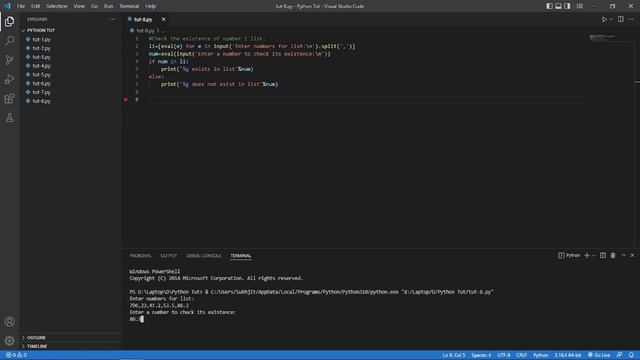Open the Manage gear settings
Viewport: 640px width, 360px height.
pos(9,340)
